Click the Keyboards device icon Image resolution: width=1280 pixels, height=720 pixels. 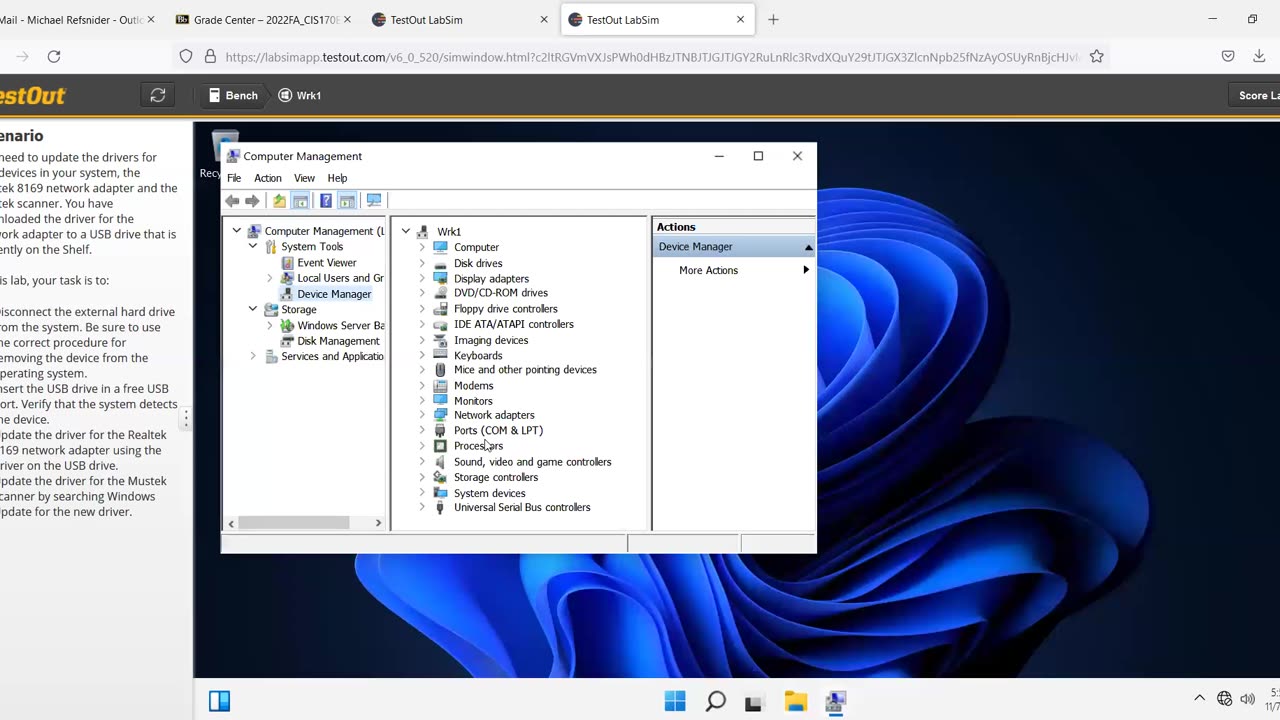point(440,355)
